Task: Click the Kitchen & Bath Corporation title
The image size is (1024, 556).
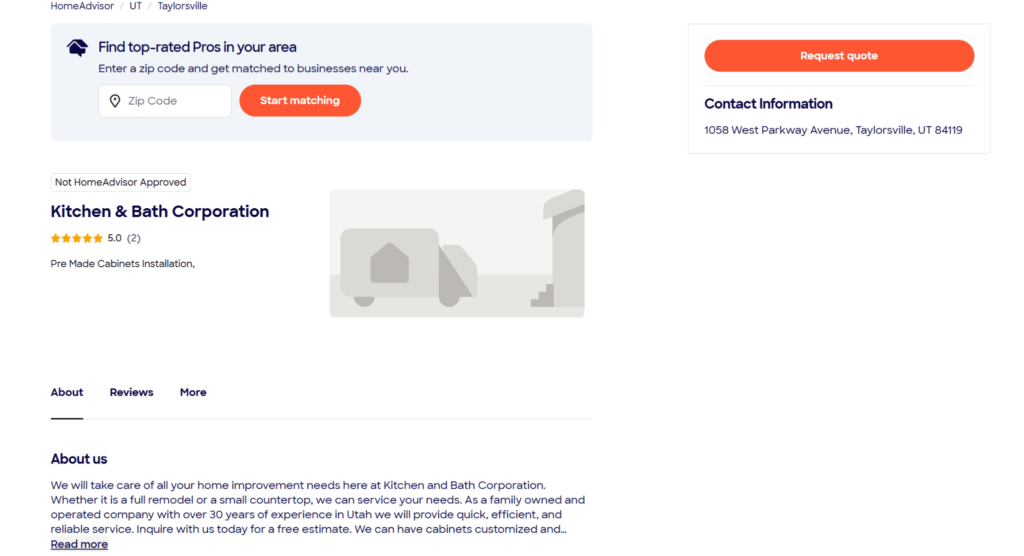Action: coord(160,211)
